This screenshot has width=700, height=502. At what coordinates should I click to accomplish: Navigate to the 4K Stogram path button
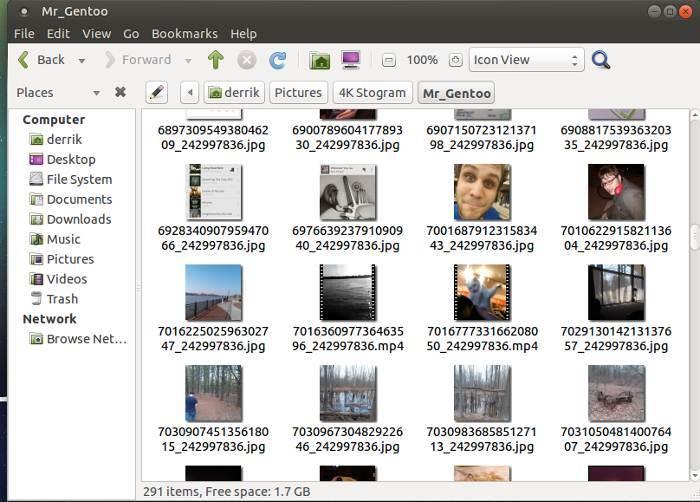tap(372, 92)
